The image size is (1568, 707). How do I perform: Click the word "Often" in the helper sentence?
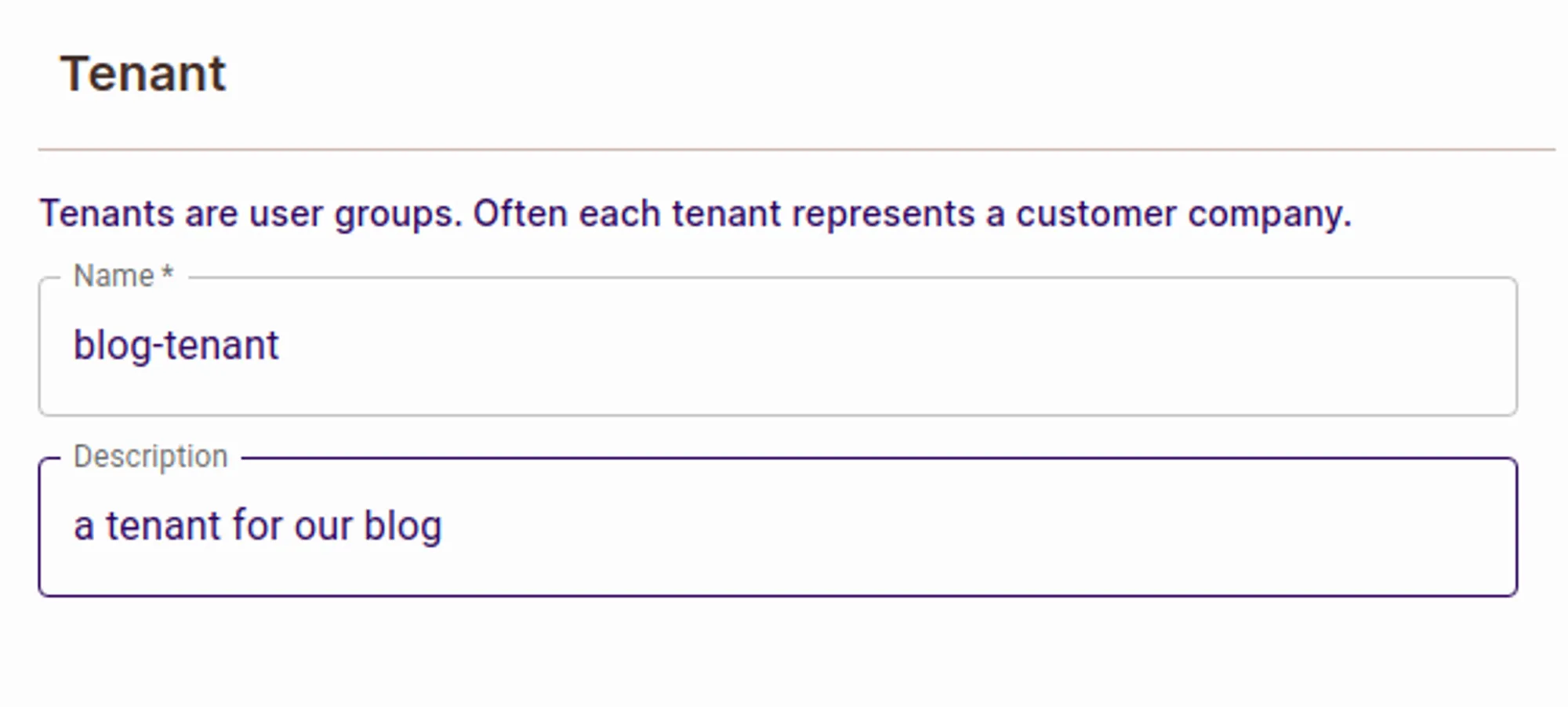(520, 214)
